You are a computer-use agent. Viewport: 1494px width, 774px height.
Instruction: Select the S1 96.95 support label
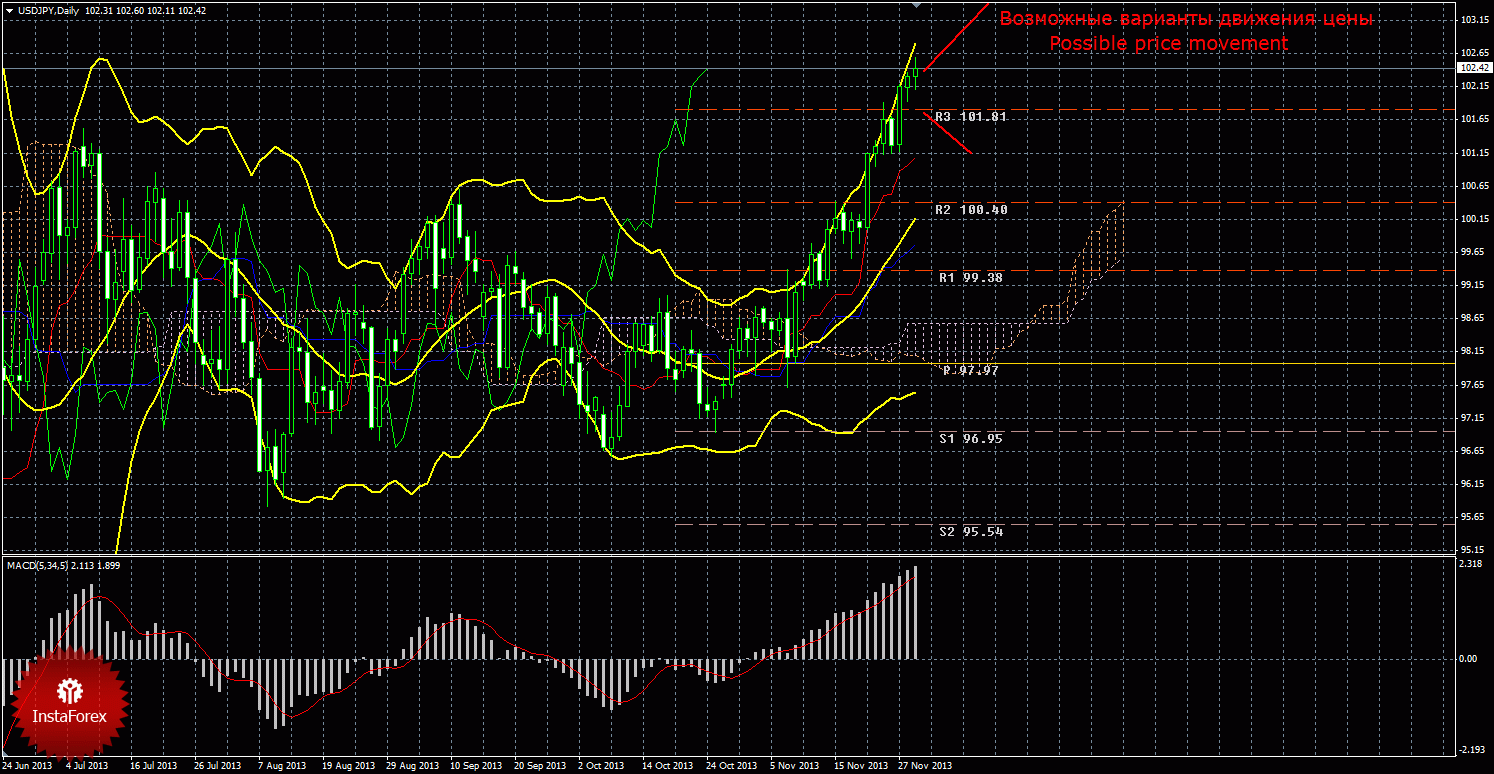[x=970, y=438]
